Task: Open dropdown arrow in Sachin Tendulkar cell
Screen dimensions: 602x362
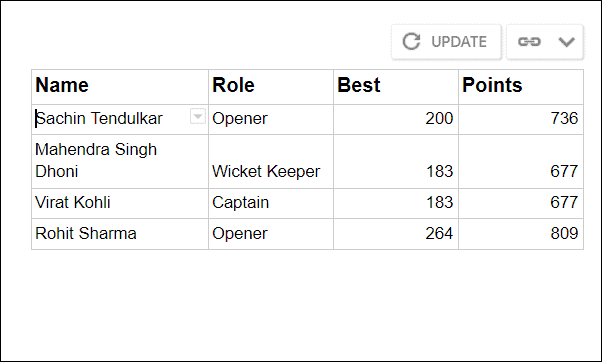Action: (x=198, y=116)
